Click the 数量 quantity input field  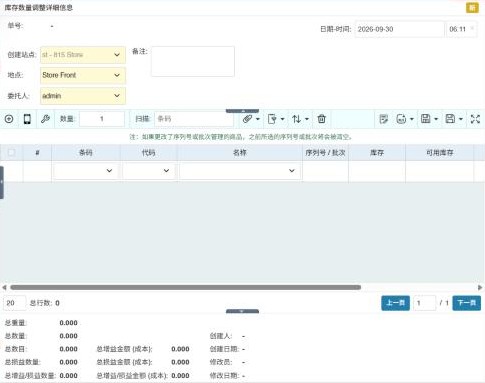pos(102,119)
